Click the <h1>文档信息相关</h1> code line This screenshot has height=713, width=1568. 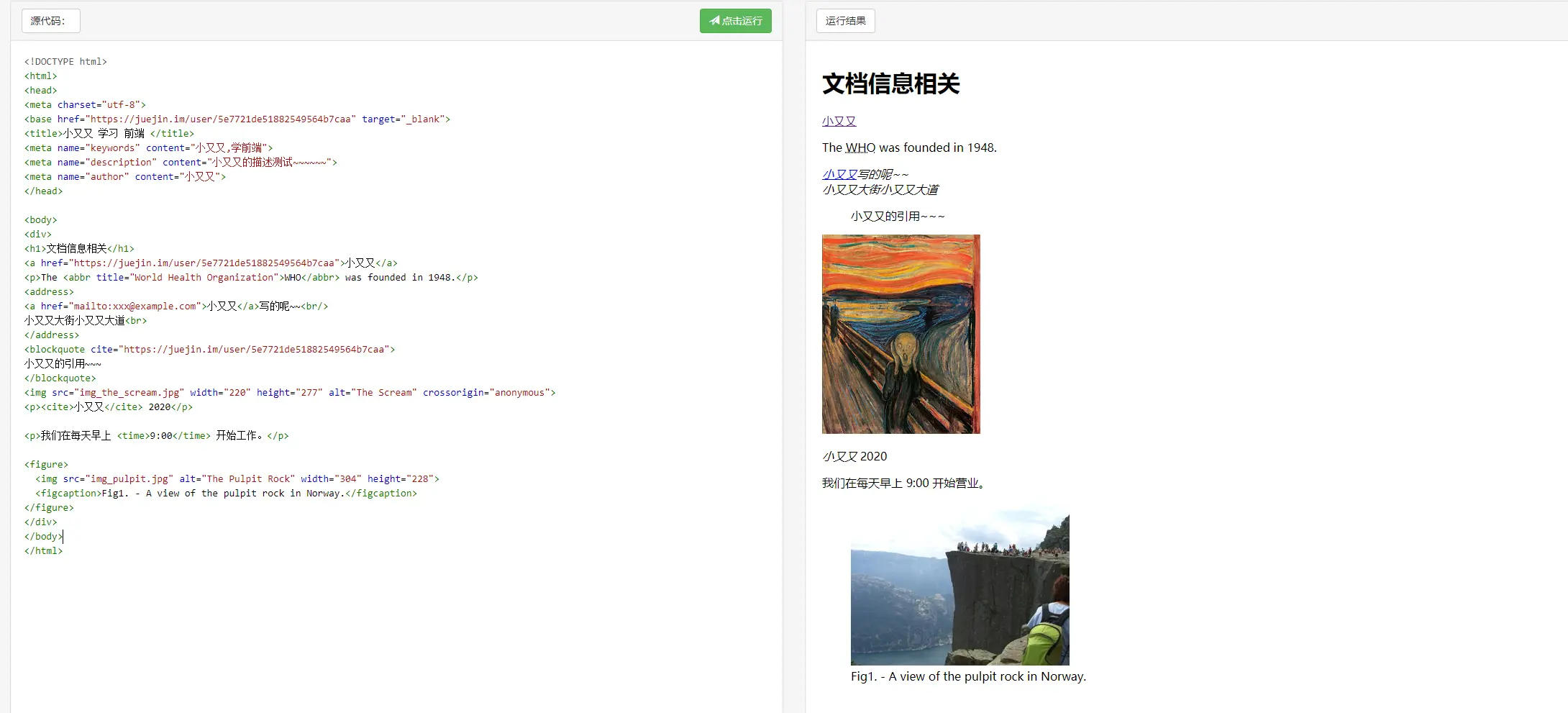pyautogui.click(x=79, y=248)
